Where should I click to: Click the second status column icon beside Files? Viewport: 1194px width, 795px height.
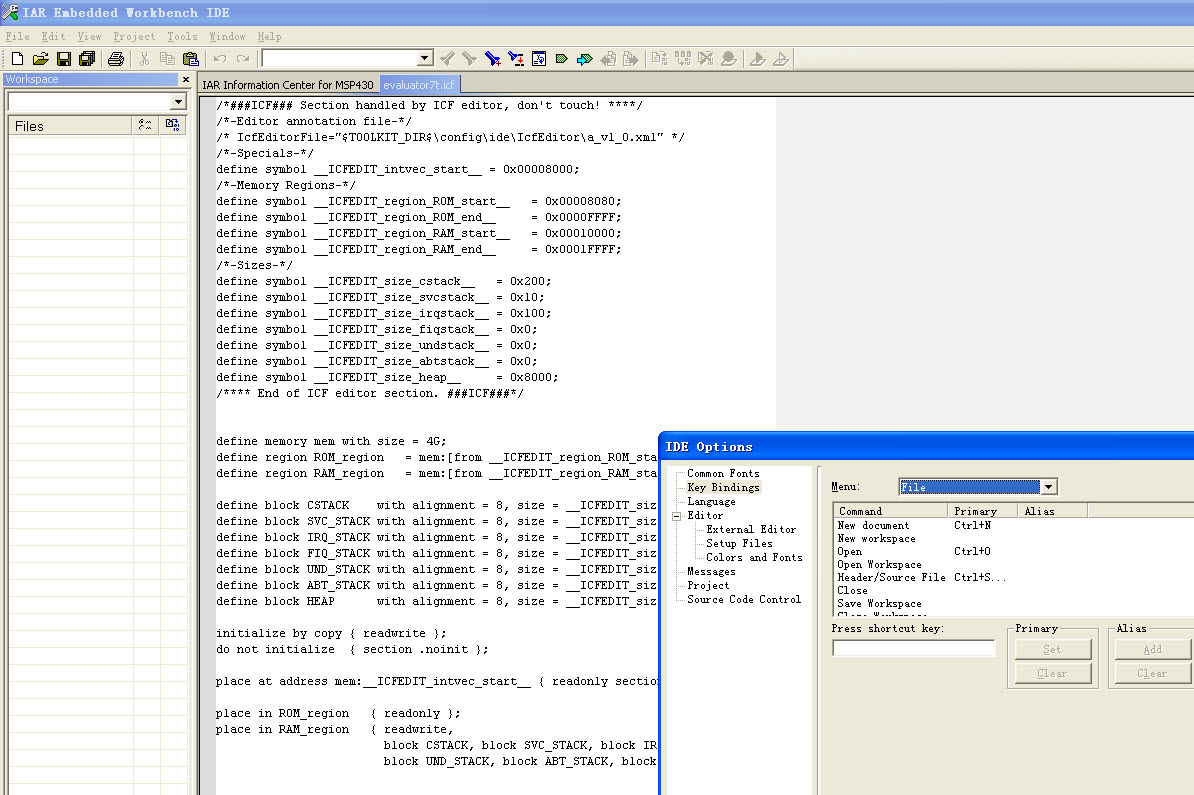[172, 126]
